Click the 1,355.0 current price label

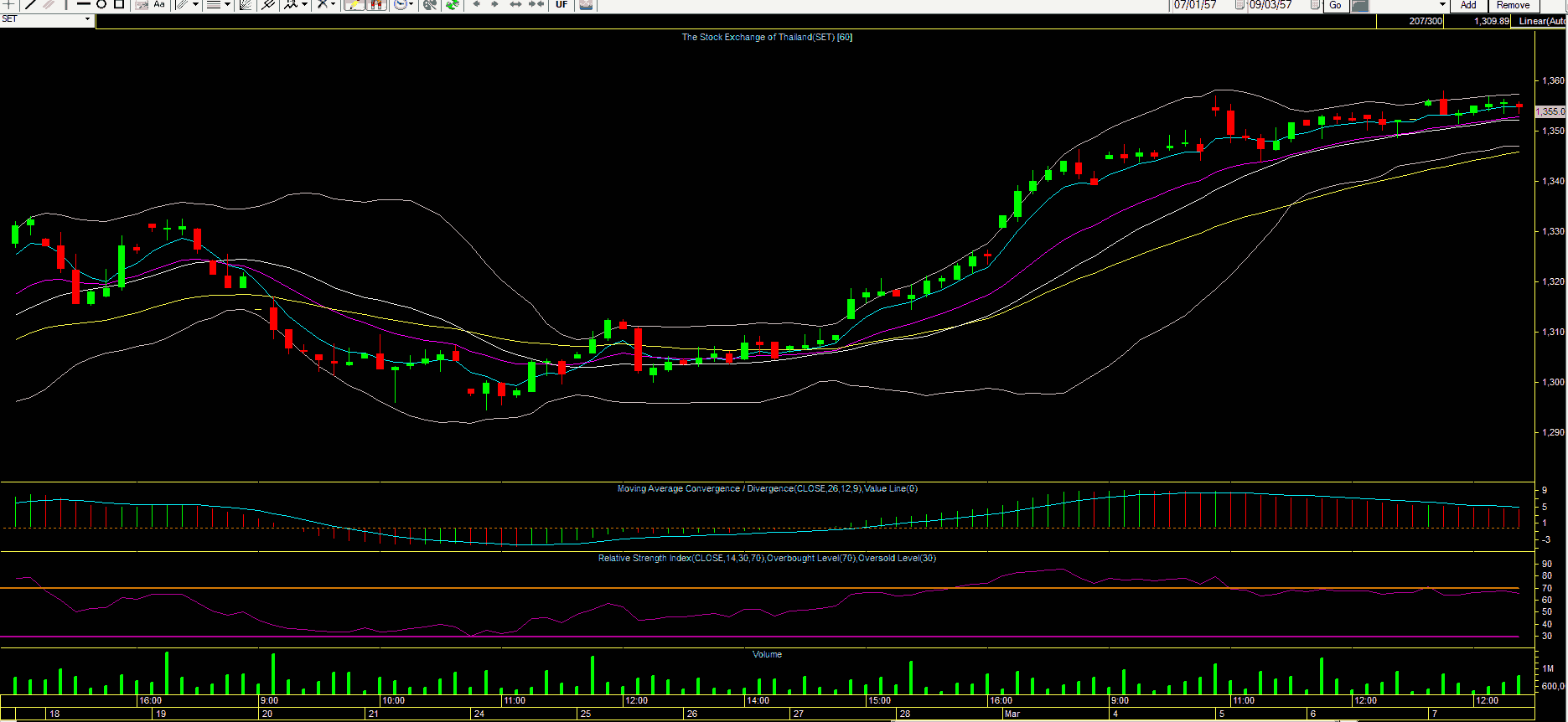(x=1550, y=111)
